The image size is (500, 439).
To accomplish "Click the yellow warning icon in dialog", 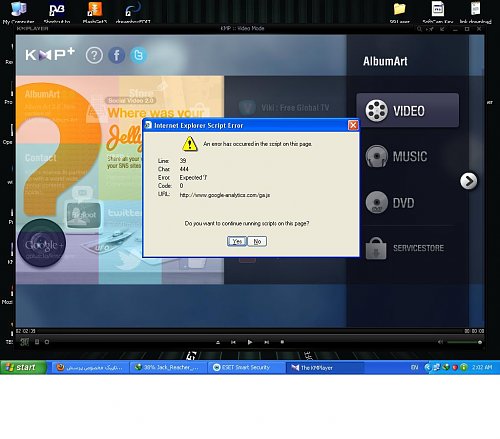I will pos(190,144).
